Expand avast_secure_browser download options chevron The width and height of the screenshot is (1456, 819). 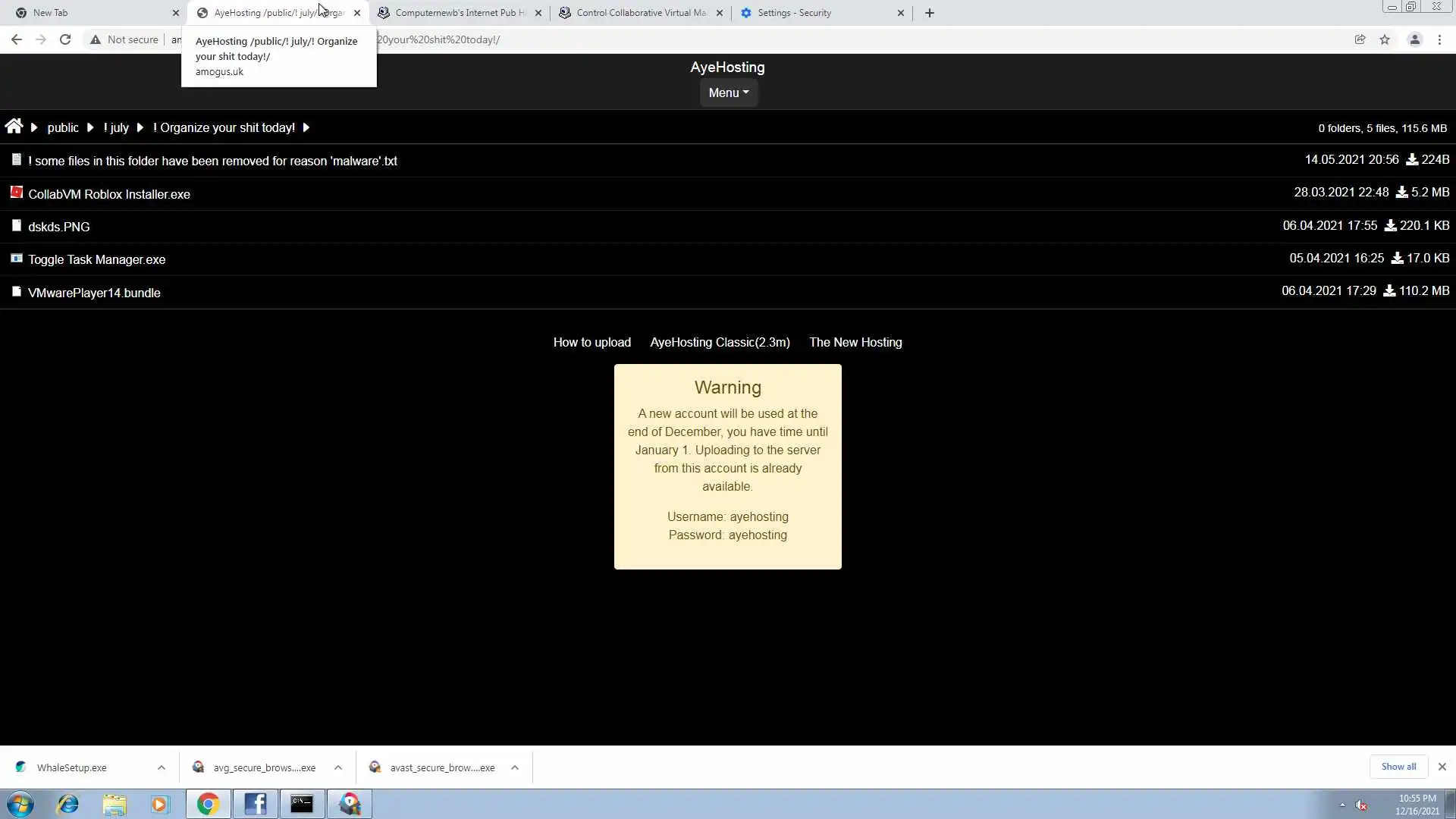point(515,767)
